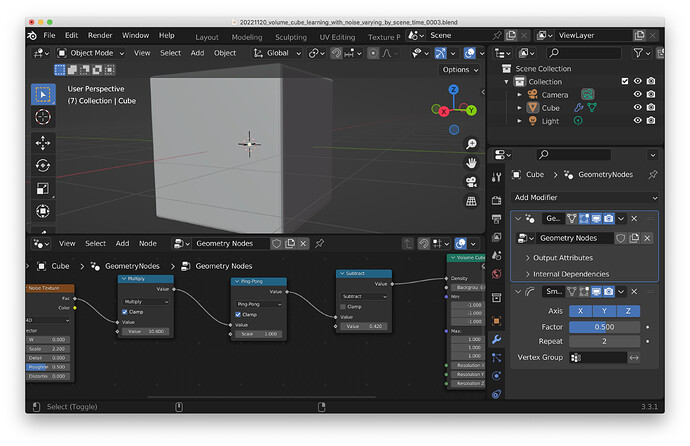The image size is (690, 446).
Task: Click Cube breadcrumb in node editor
Action: 60,266
